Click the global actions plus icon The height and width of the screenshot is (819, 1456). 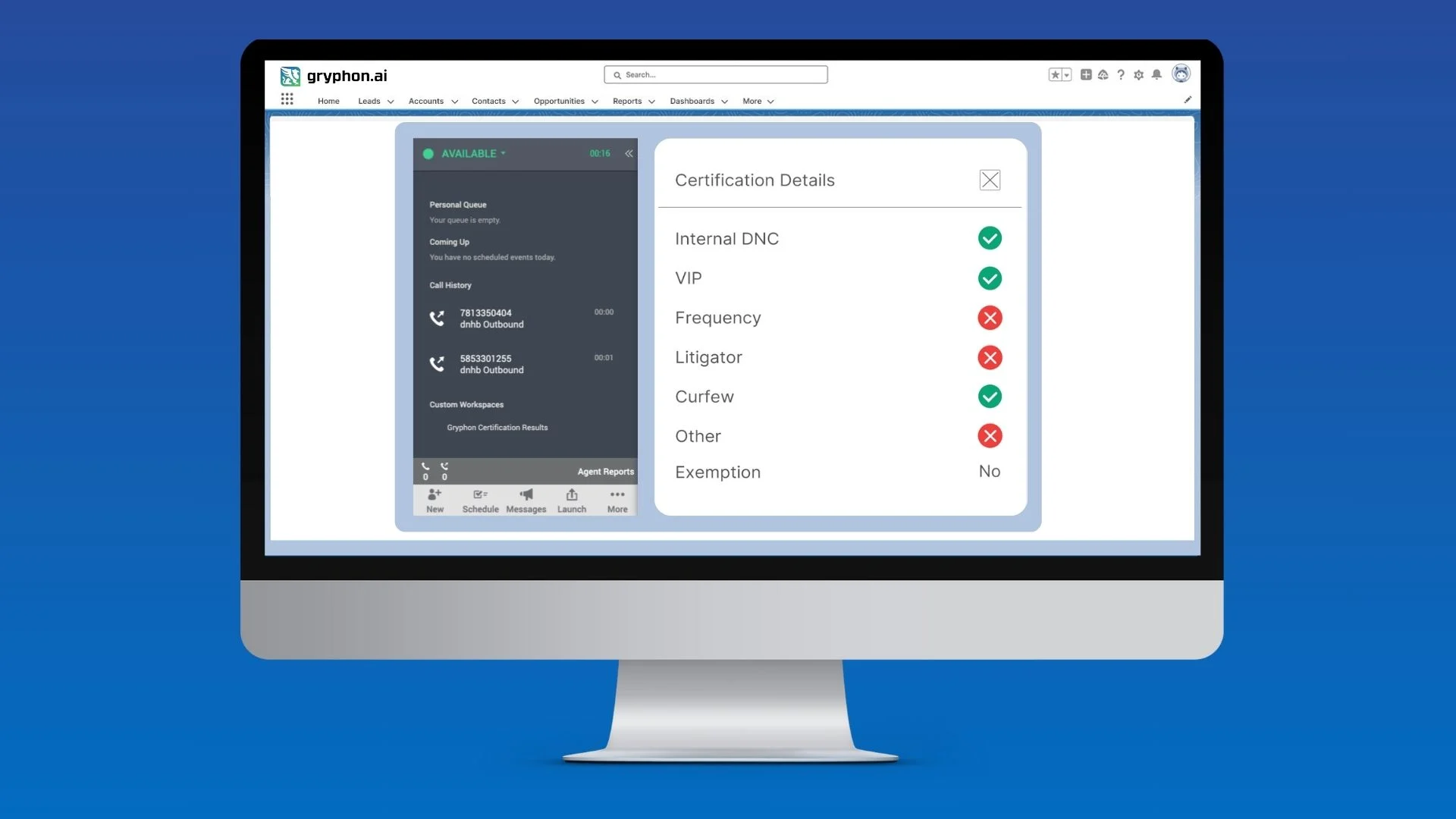pos(1086,74)
